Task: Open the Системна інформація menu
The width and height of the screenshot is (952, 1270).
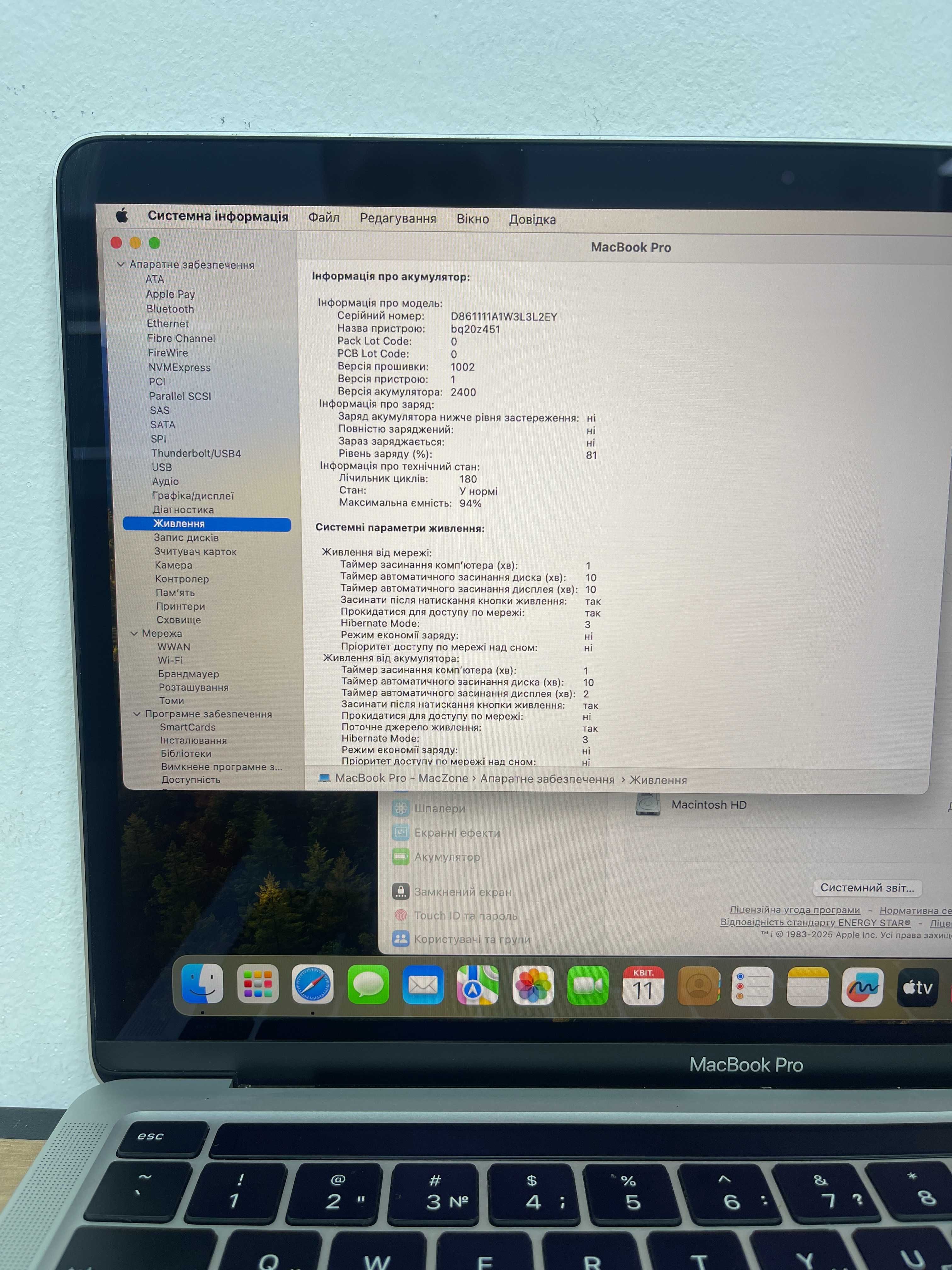Action: tap(218, 216)
